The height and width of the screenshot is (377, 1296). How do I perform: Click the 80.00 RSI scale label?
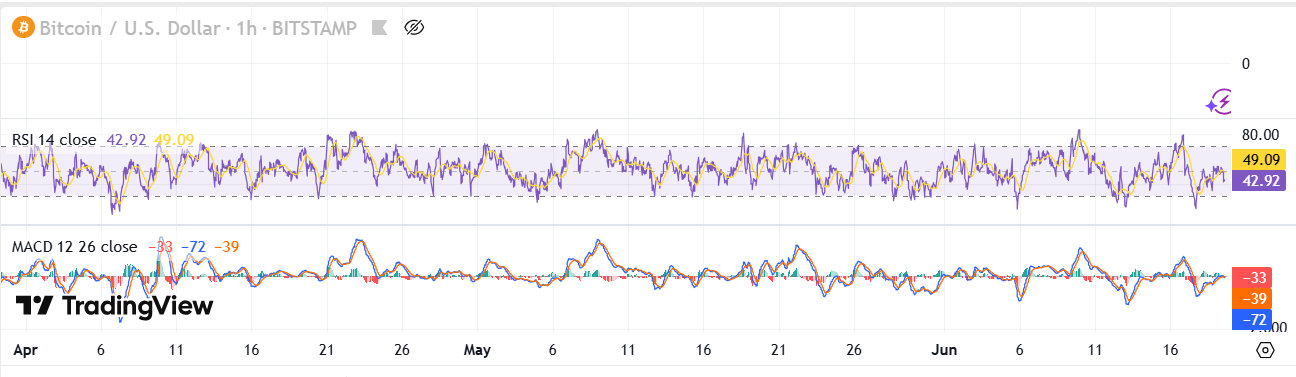1260,135
